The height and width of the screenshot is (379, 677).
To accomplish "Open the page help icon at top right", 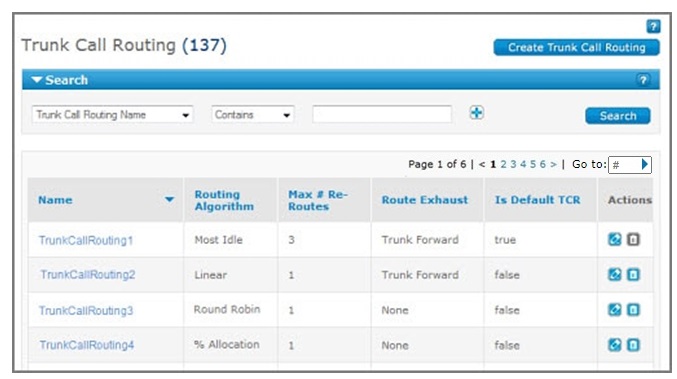I will click(x=653, y=26).
